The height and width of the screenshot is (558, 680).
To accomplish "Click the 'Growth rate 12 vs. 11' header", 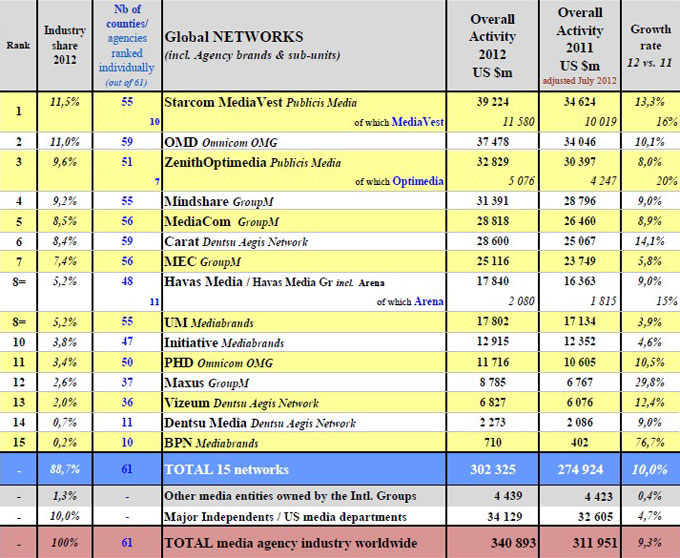I will pyautogui.click(x=650, y=46).
